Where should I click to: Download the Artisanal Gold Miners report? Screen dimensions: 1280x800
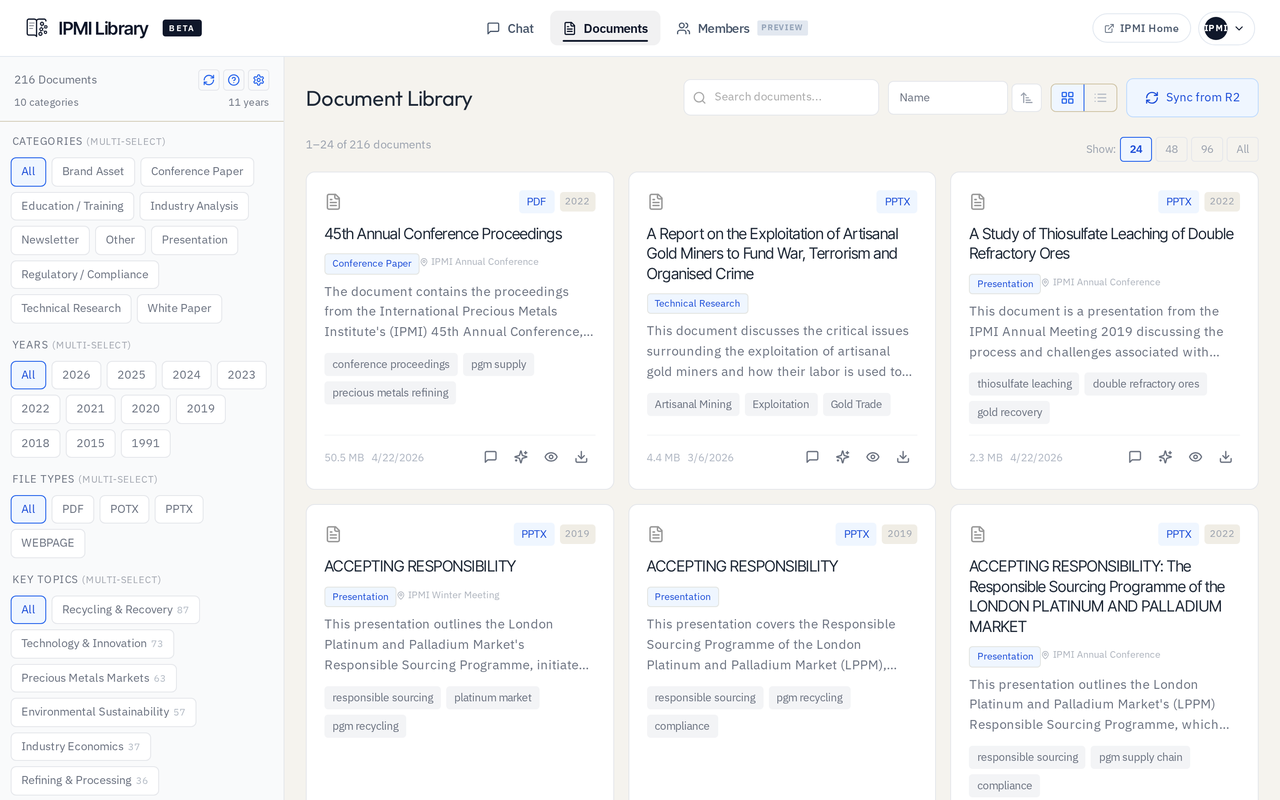pos(903,457)
